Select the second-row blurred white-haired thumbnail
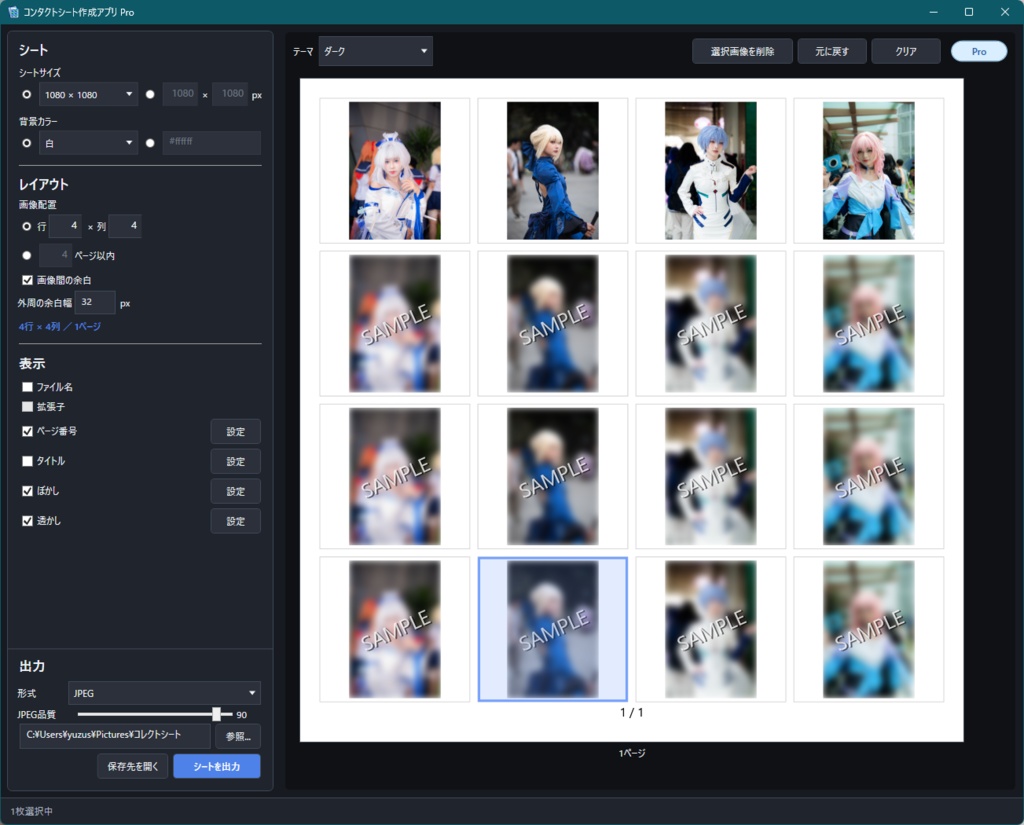 (394, 323)
